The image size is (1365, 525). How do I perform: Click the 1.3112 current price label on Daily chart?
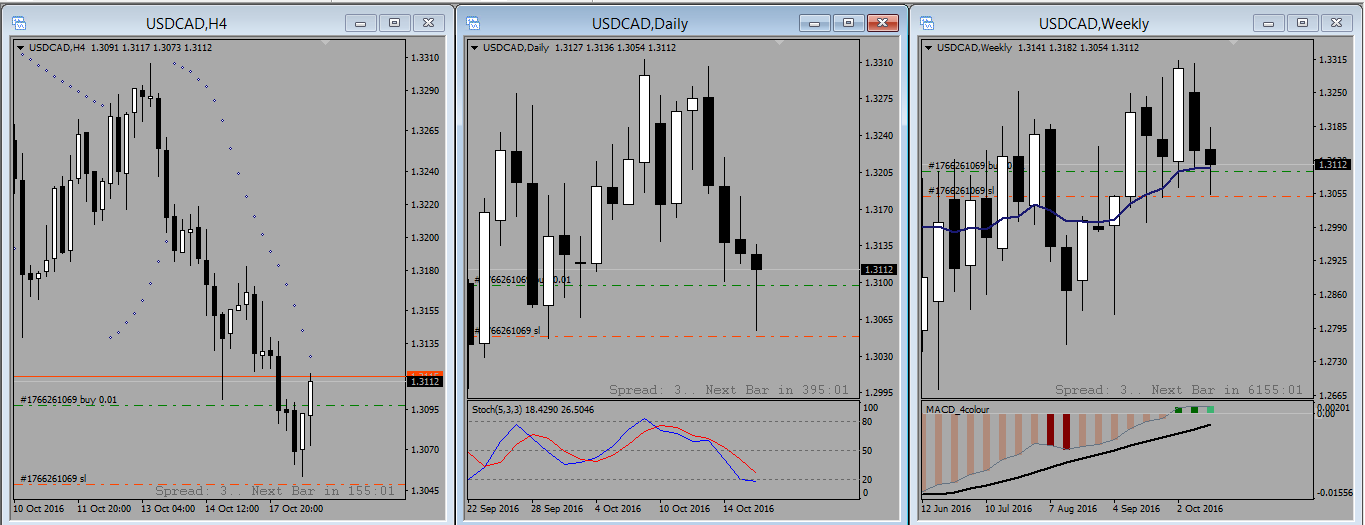pyautogui.click(x=879, y=269)
